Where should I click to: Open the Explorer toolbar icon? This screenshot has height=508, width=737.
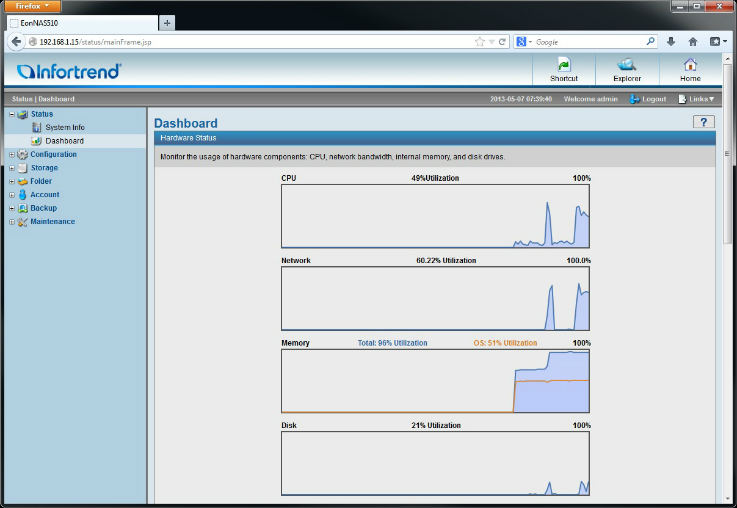[x=627, y=64]
